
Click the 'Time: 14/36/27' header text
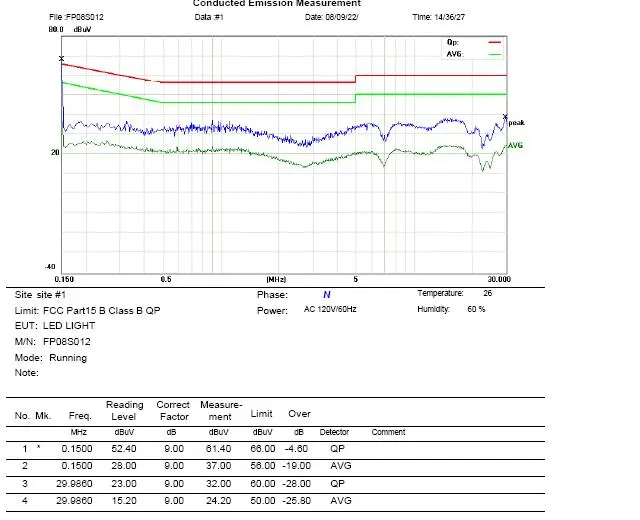tap(439, 17)
